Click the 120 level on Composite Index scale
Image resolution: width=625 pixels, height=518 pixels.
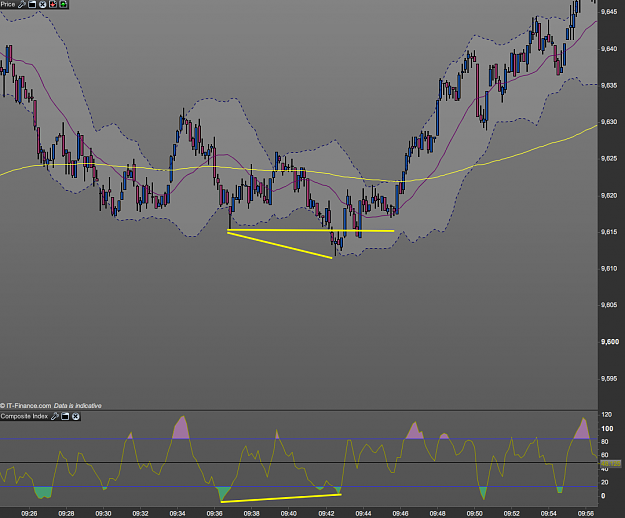click(x=606, y=415)
